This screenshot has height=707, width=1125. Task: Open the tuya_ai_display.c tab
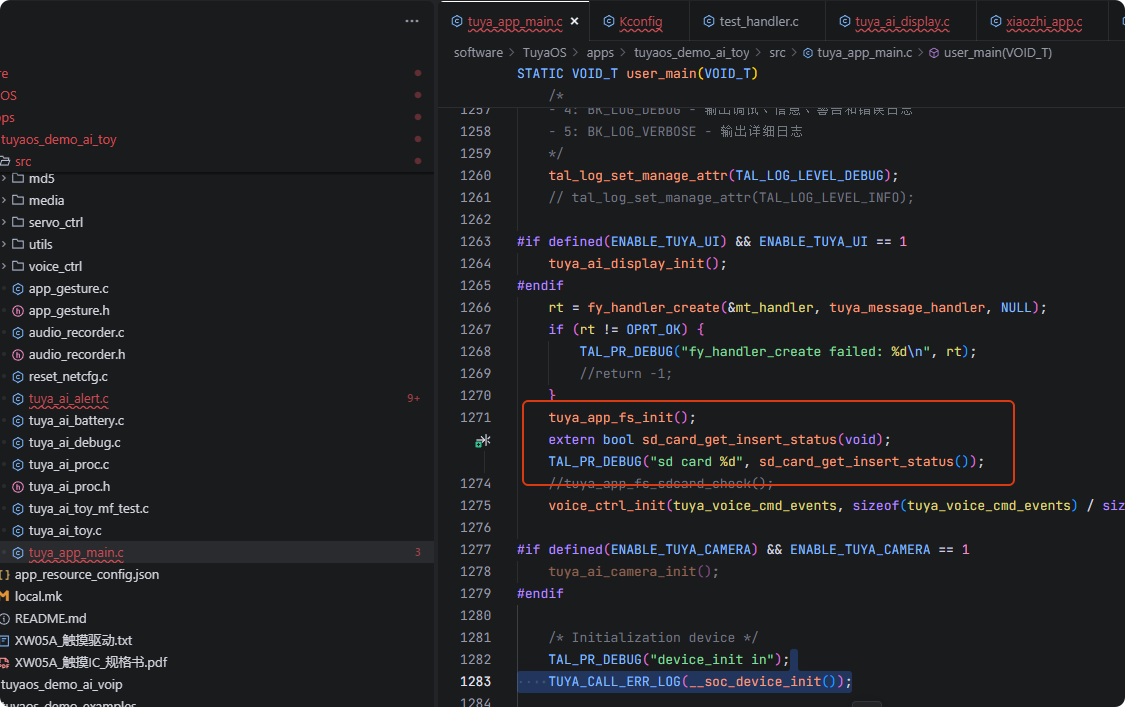coord(901,21)
